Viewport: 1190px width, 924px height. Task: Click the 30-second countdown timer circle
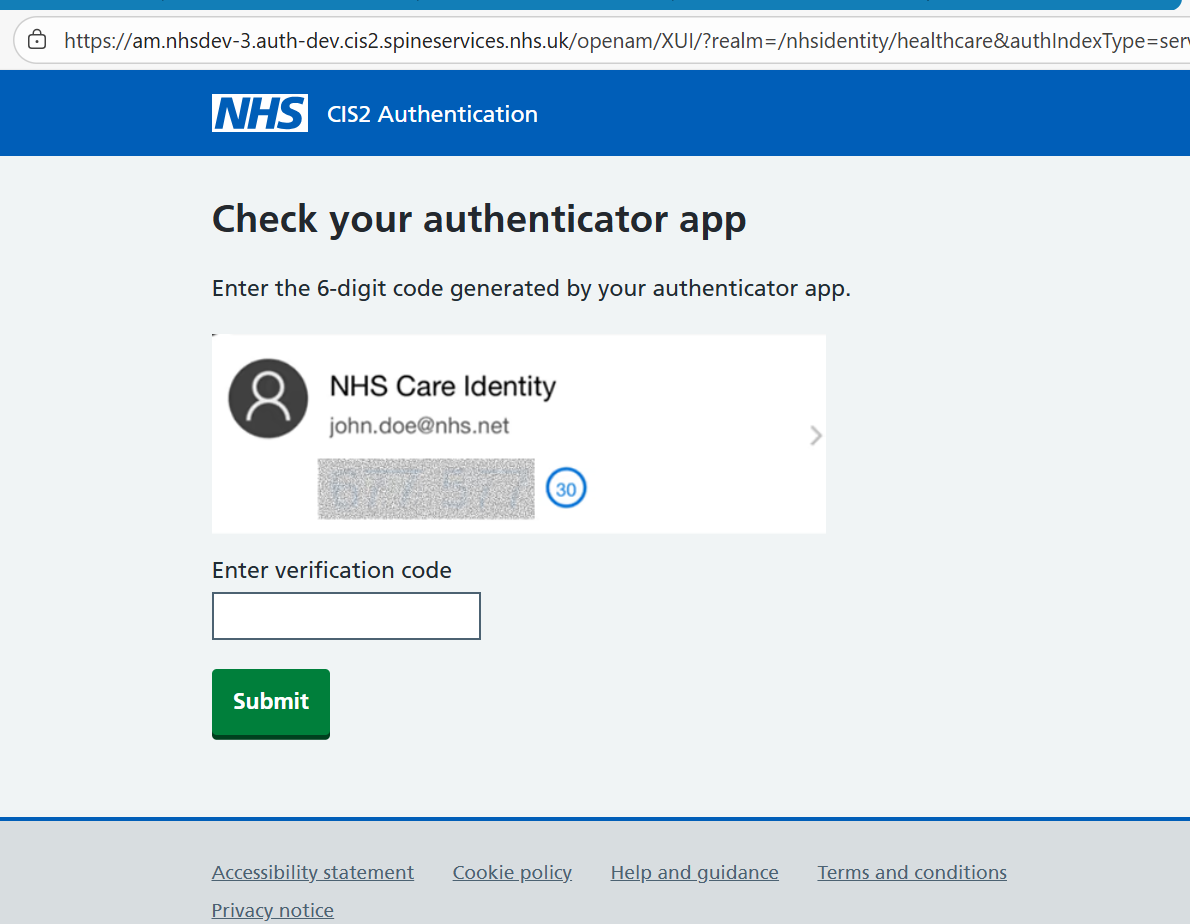(566, 489)
